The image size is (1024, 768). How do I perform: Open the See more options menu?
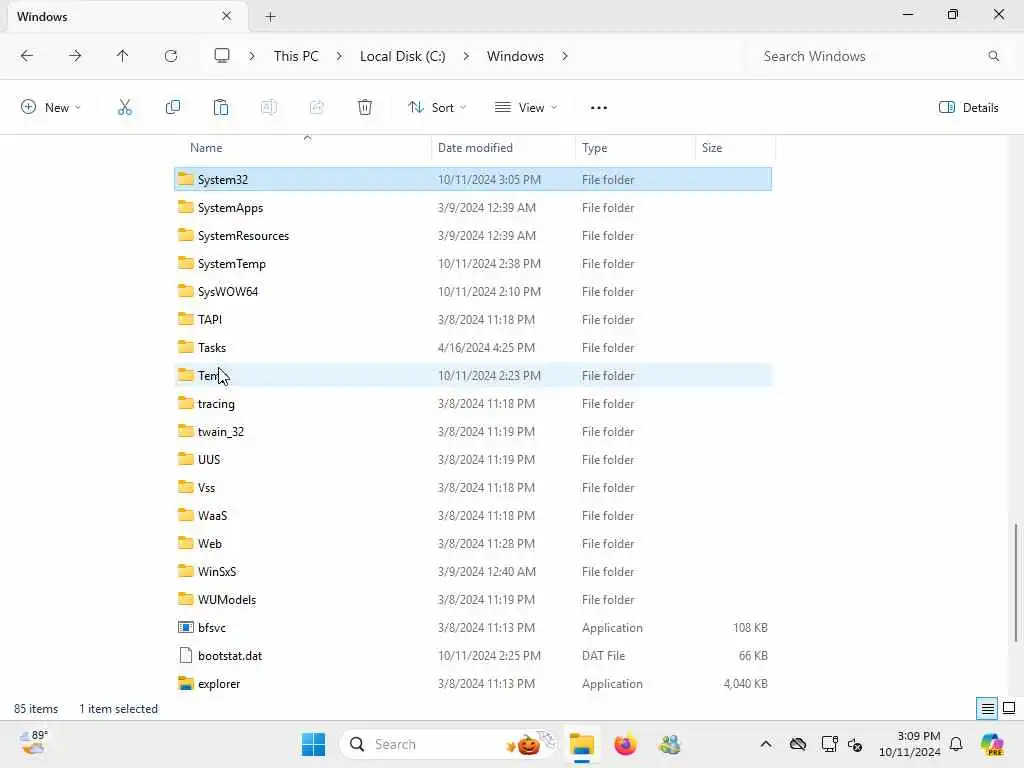tap(599, 108)
